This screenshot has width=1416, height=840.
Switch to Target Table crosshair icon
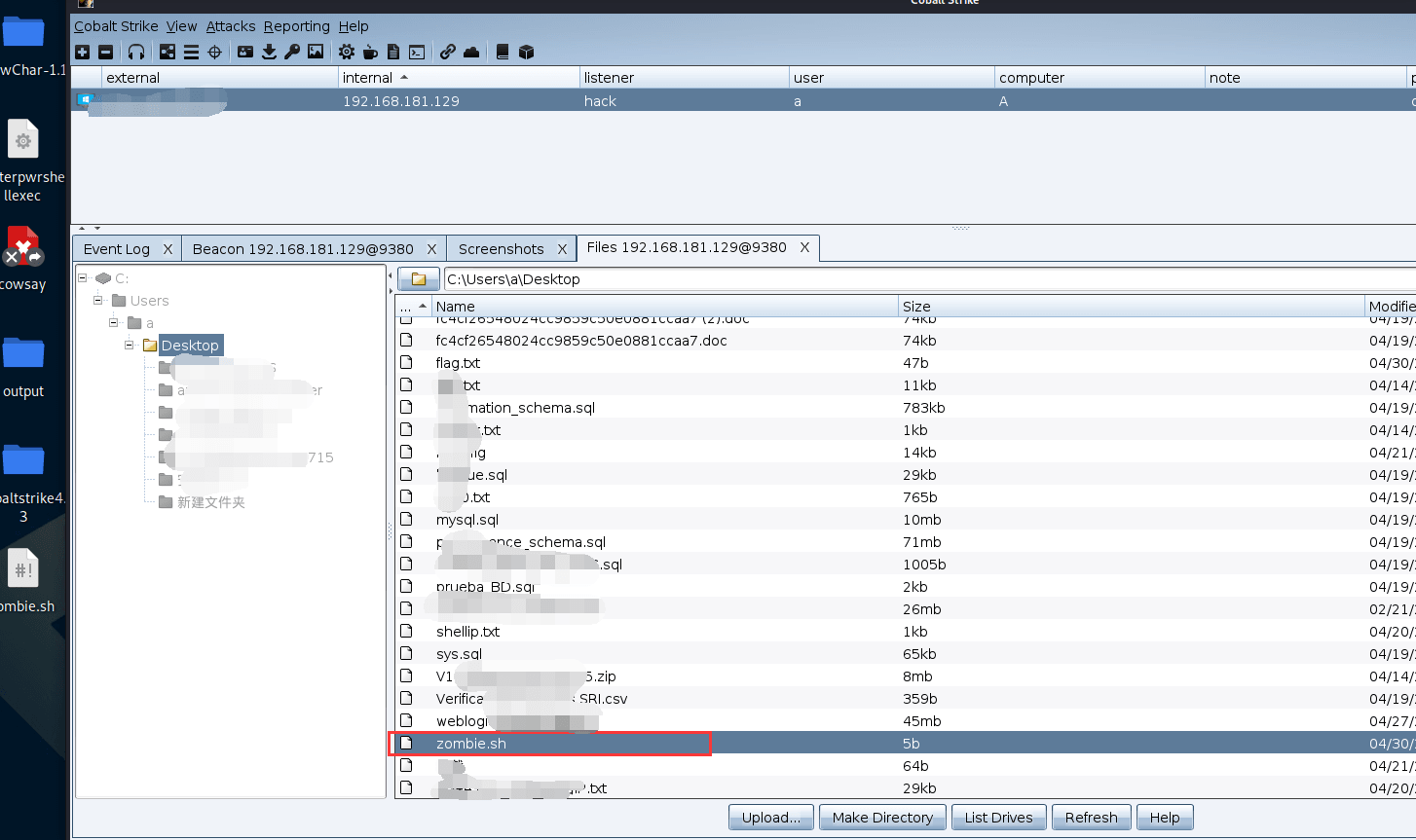[x=215, y=52]
